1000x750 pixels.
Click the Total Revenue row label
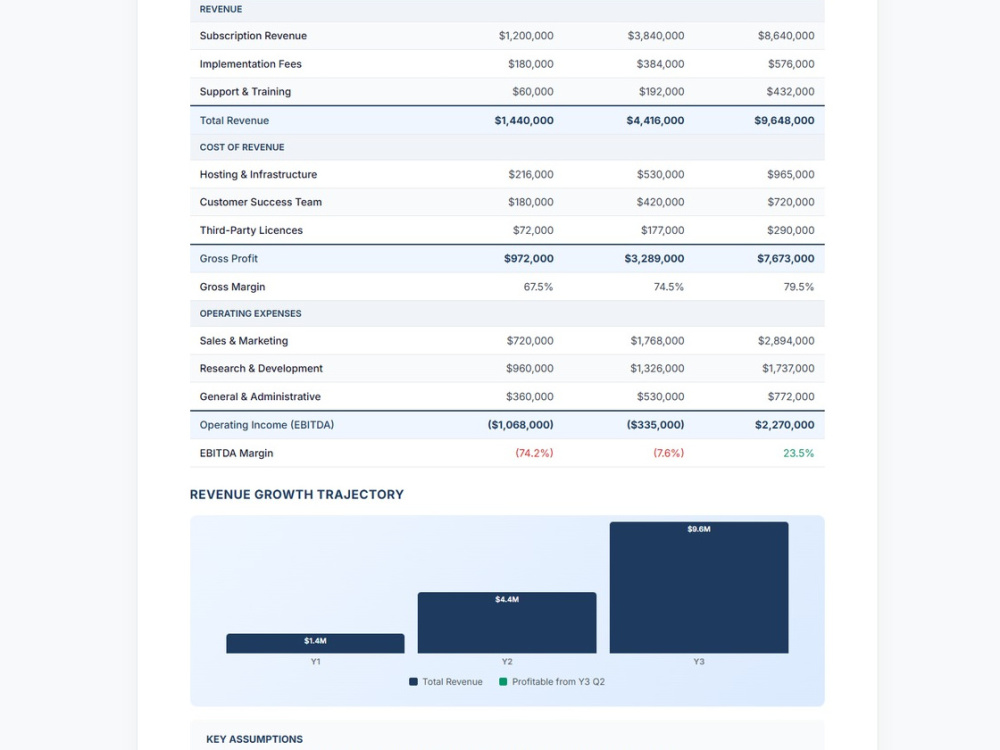pyautogui.click(x=234, y=120)
